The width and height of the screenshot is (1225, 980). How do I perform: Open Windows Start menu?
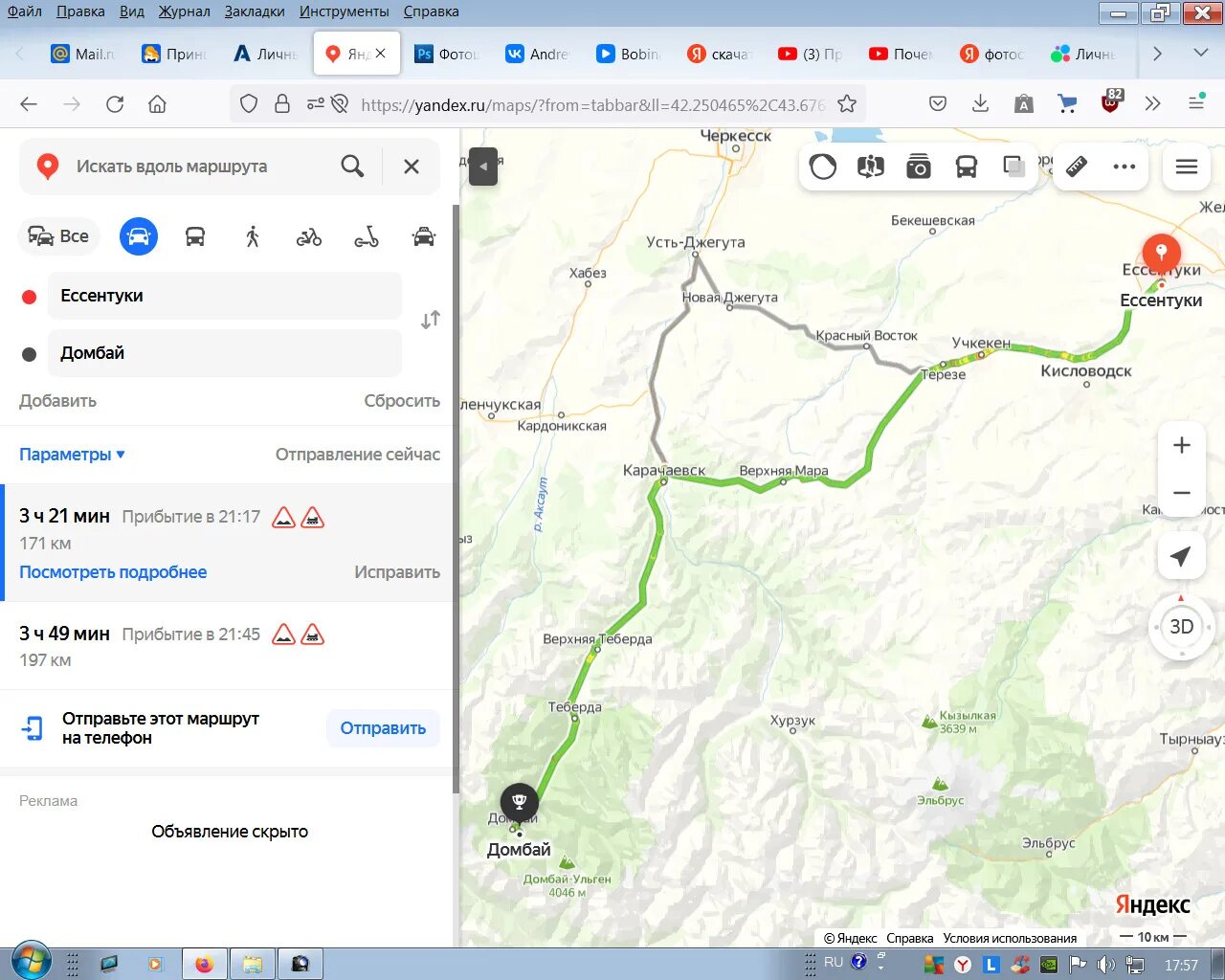(31, 962)
